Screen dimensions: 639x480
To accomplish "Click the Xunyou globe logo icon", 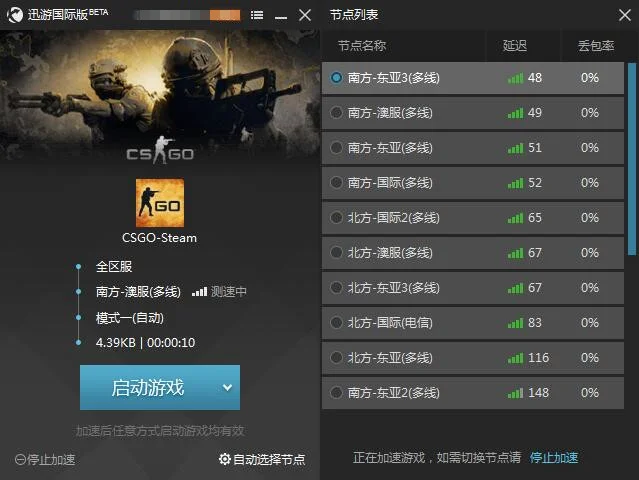I will pos(15,15).
